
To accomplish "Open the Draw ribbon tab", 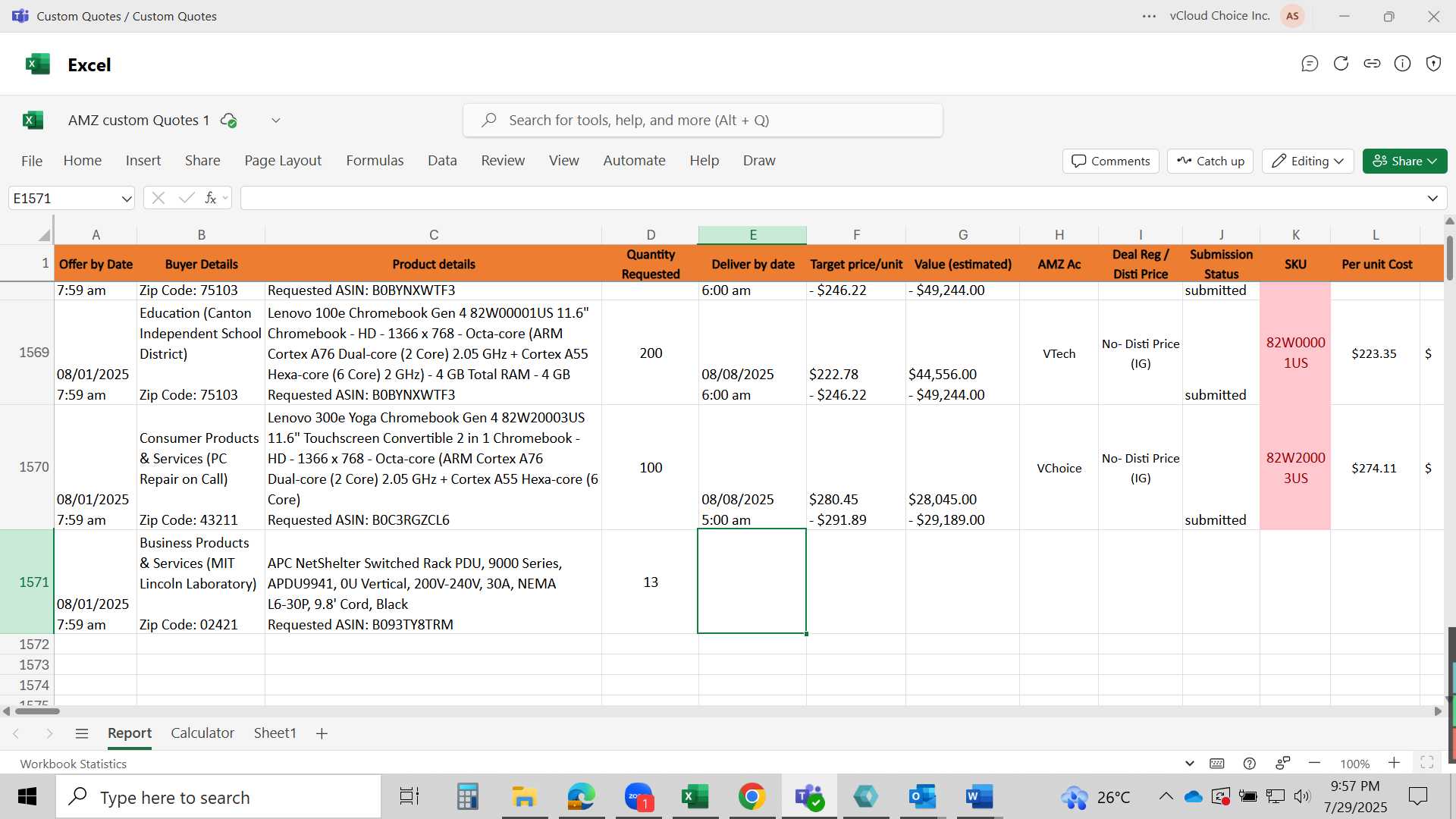I will coord(759,161).
